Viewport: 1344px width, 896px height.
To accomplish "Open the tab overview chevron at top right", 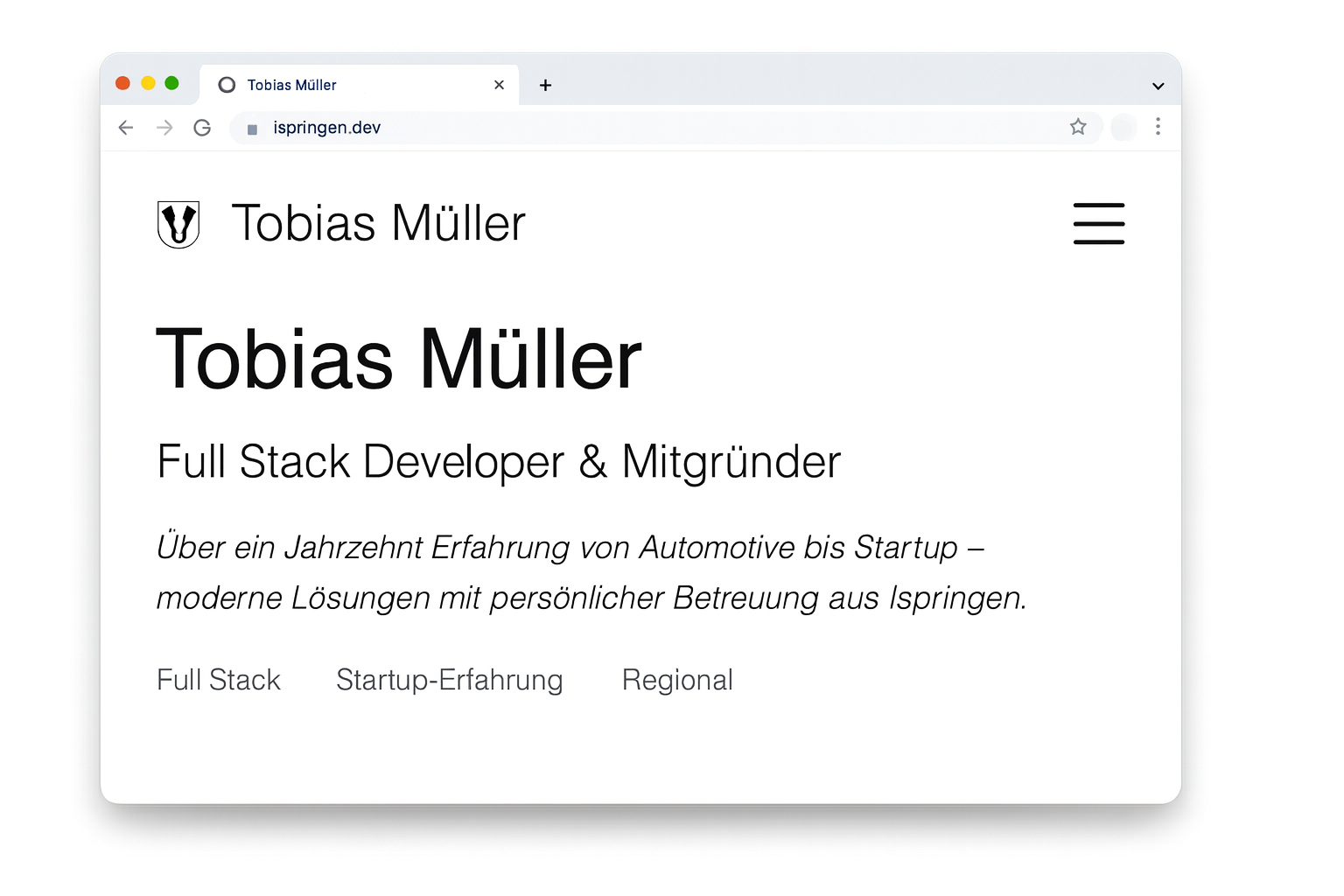I will (x=1158, y=85).
